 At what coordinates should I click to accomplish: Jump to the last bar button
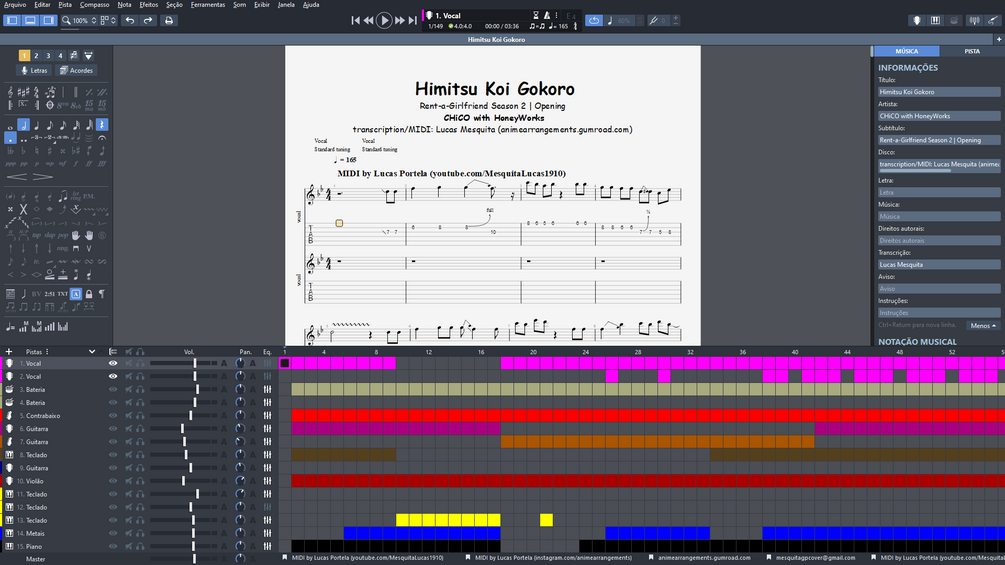click(x=412, y=20)
